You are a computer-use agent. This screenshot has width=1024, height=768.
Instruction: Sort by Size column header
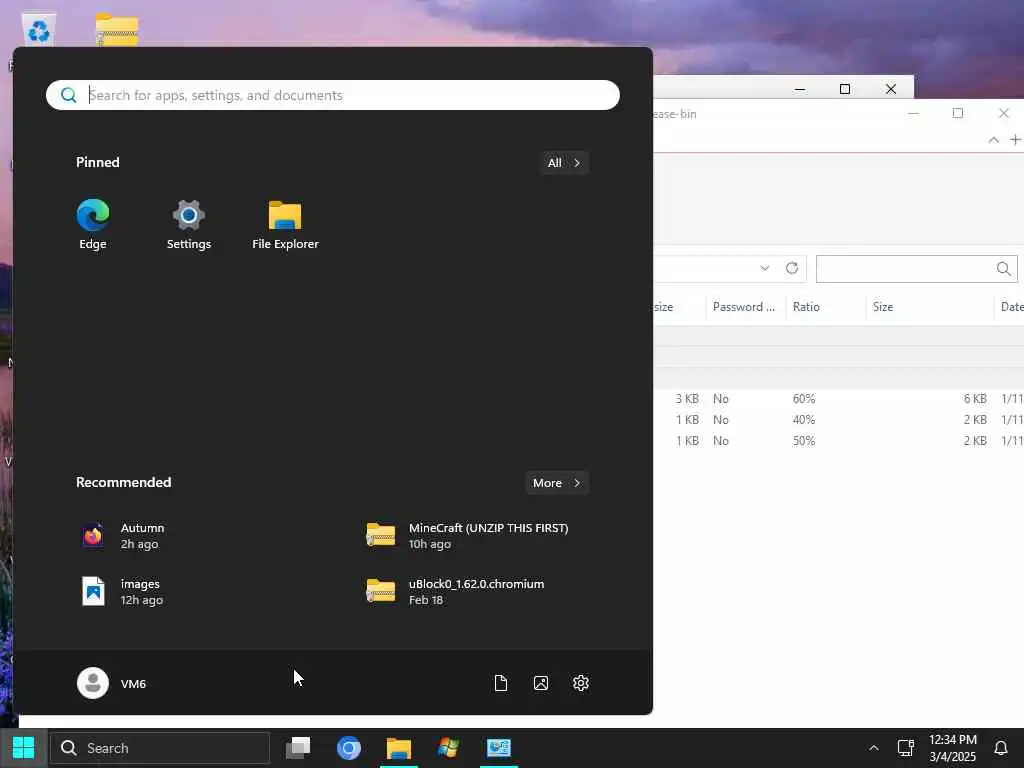point(930,307)
